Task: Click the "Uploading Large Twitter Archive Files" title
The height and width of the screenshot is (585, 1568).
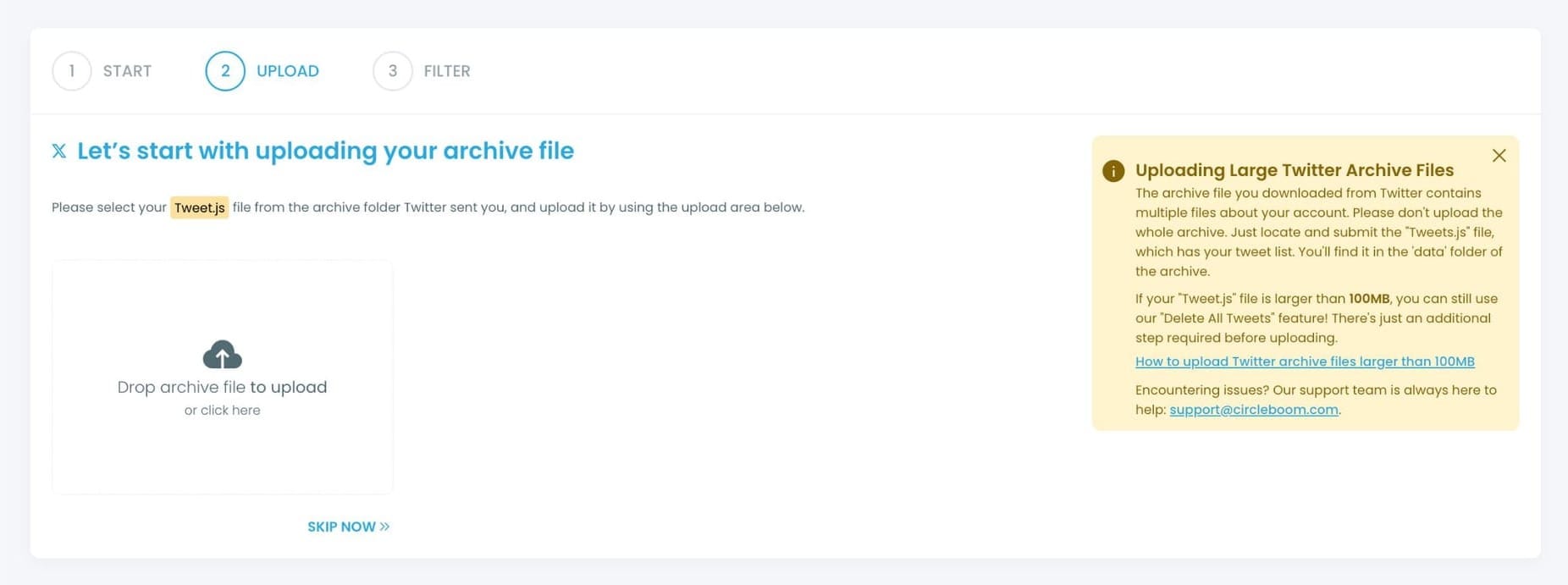Action: click(1295, 170)
